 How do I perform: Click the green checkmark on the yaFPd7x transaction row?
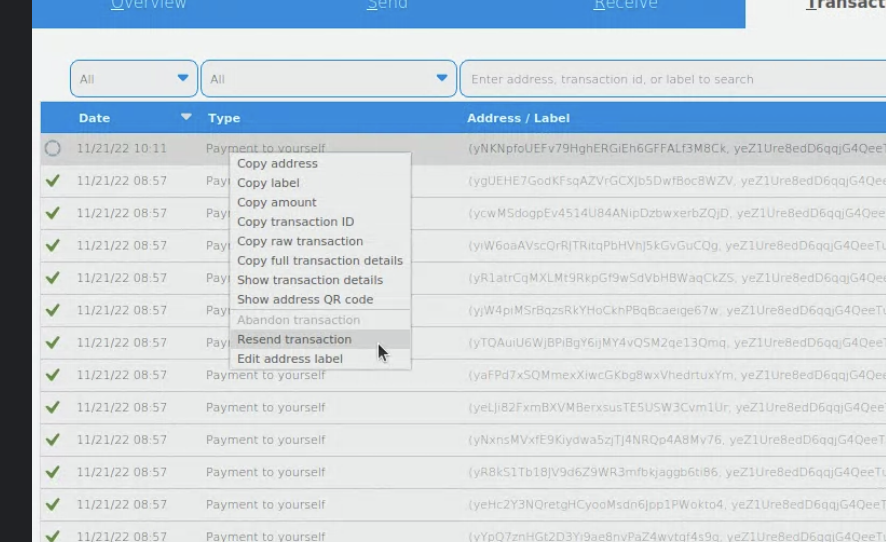click(53, 375)
